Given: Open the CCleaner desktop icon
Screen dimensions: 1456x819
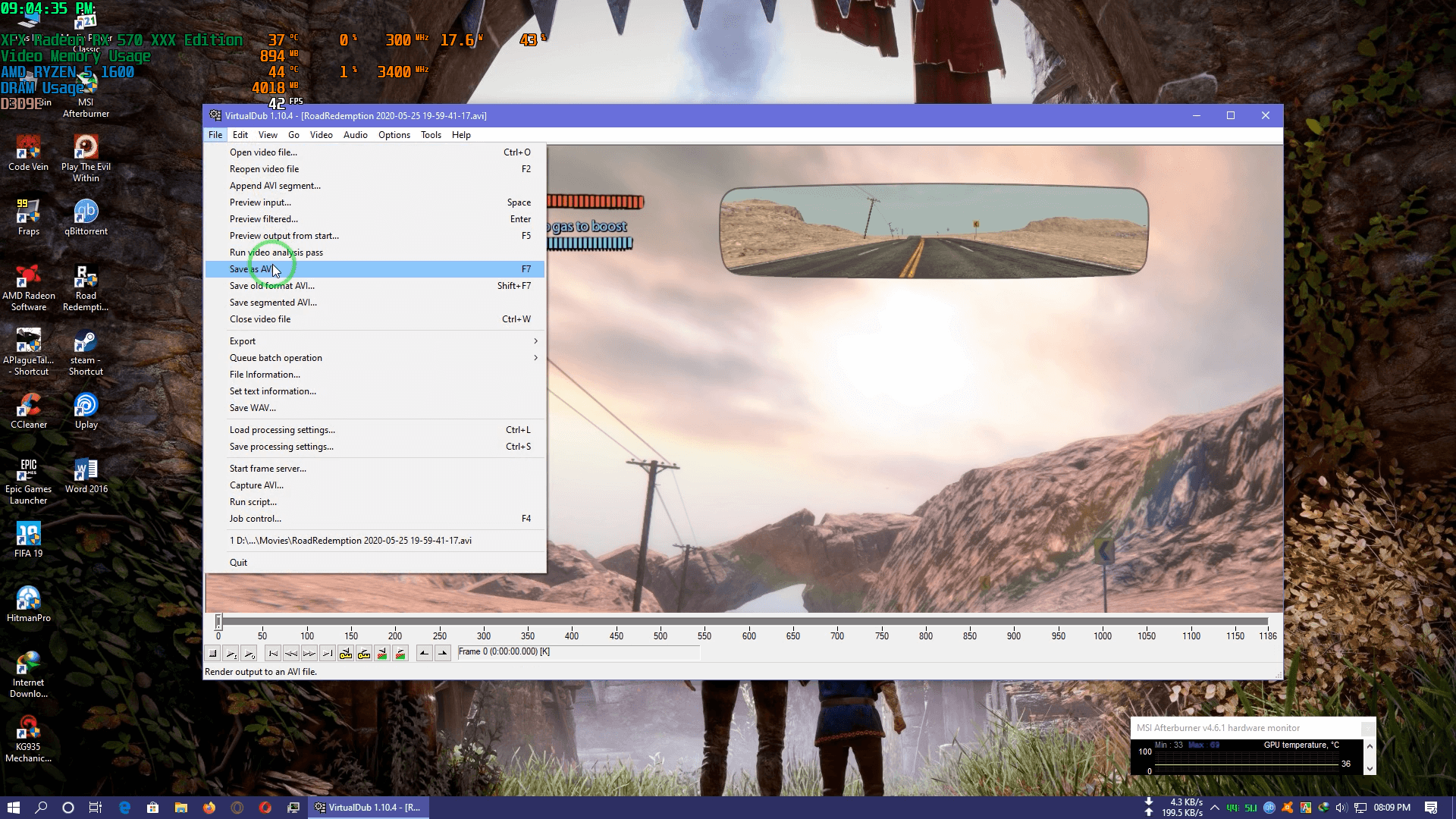Looking at the screenshot, I should point(29,410).
